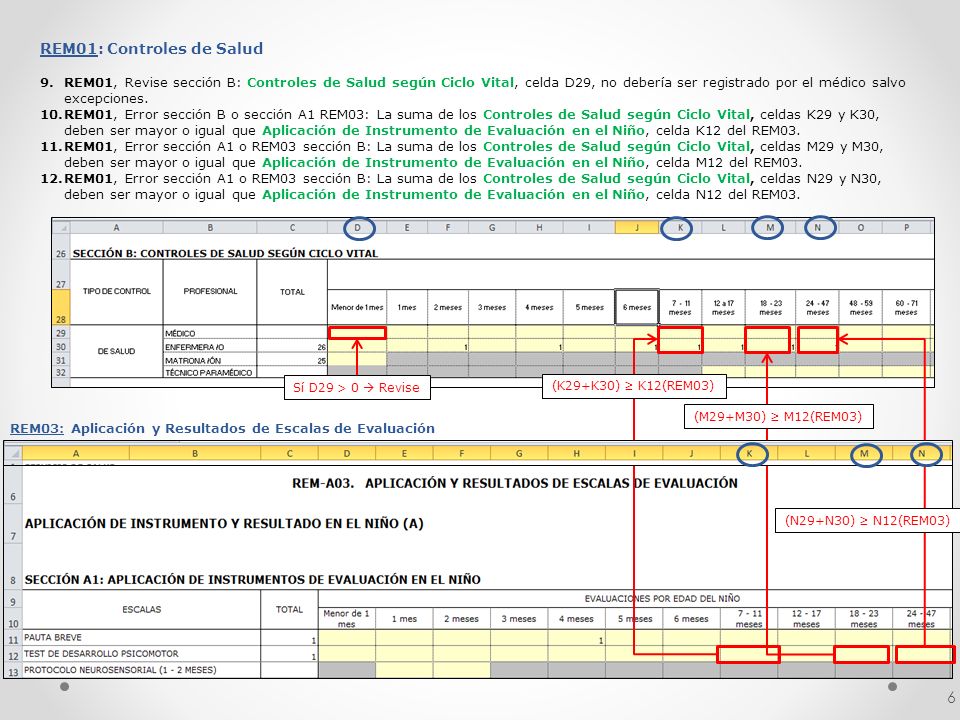
Task: Click 'SECCIÓN A1: APLICACIÓN DE INSTRUMENTOS' heading cell
Action: pos(252,579)
